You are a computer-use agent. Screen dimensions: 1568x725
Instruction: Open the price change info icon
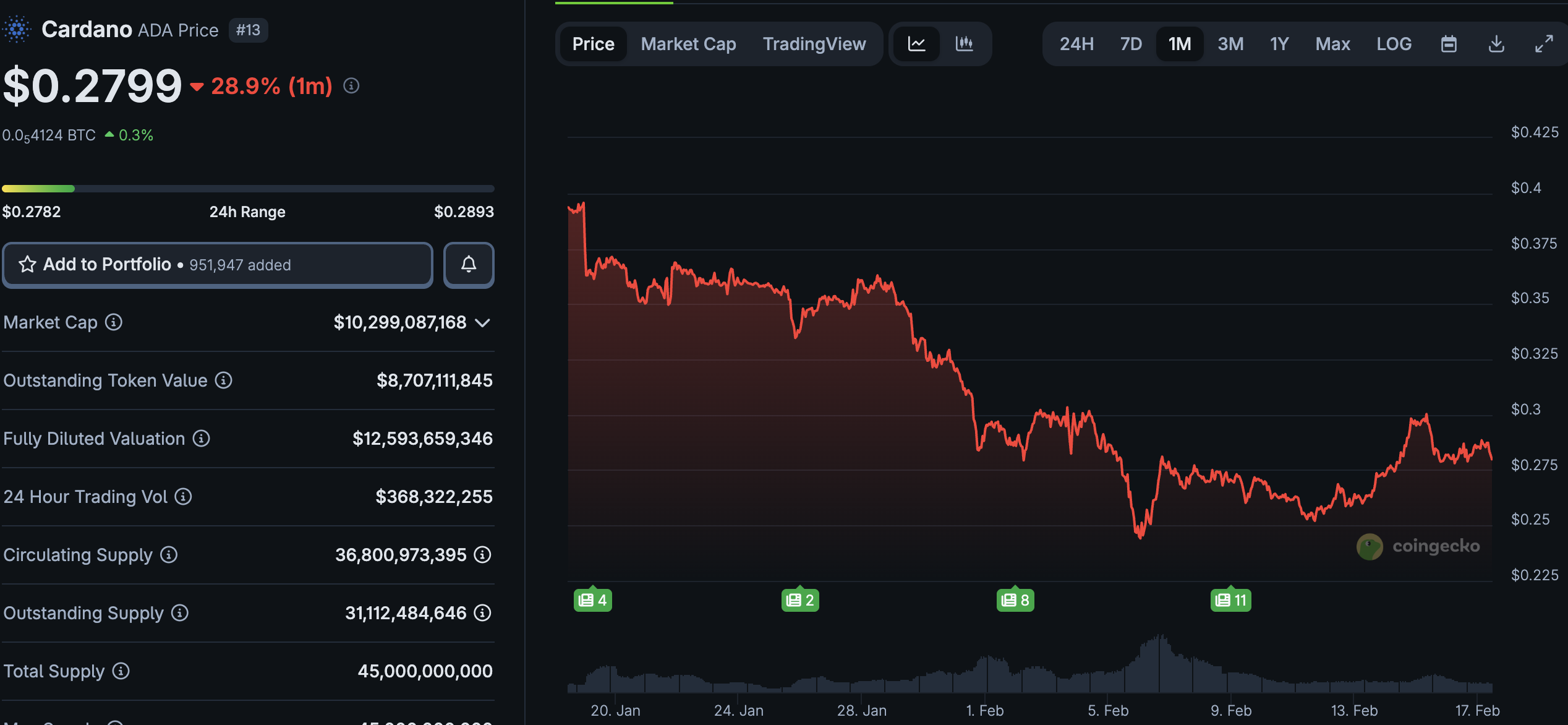tap(351, 86)
